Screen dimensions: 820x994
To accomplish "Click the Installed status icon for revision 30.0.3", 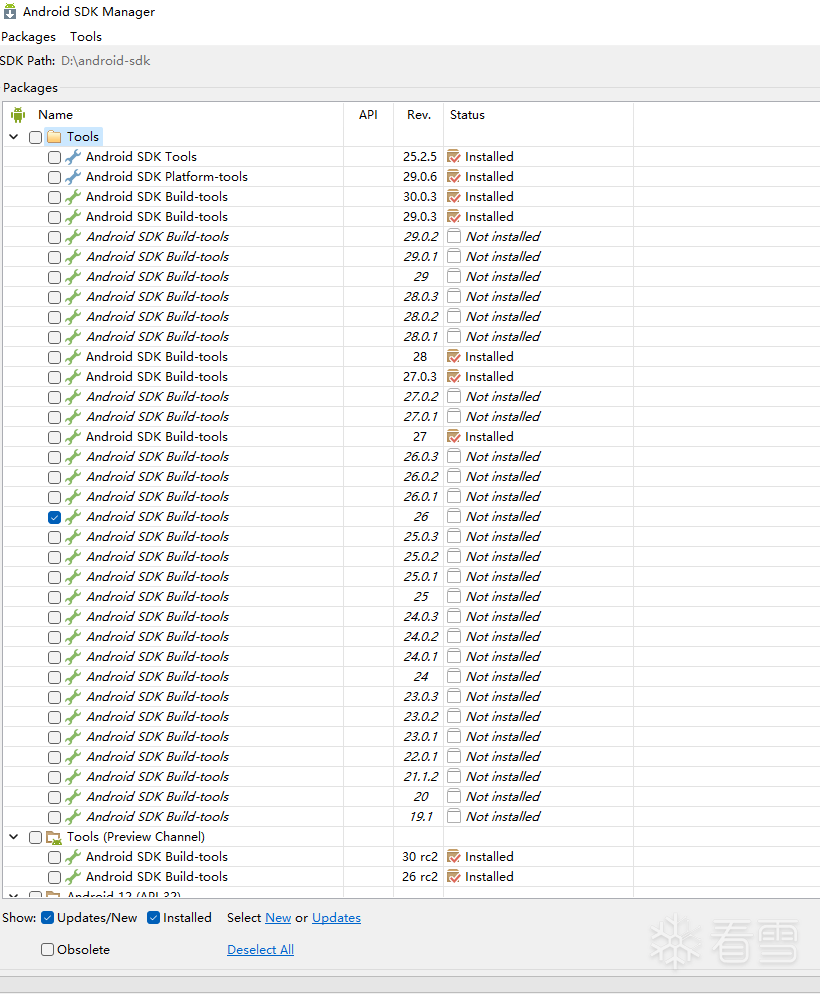I will pos(454,197).
